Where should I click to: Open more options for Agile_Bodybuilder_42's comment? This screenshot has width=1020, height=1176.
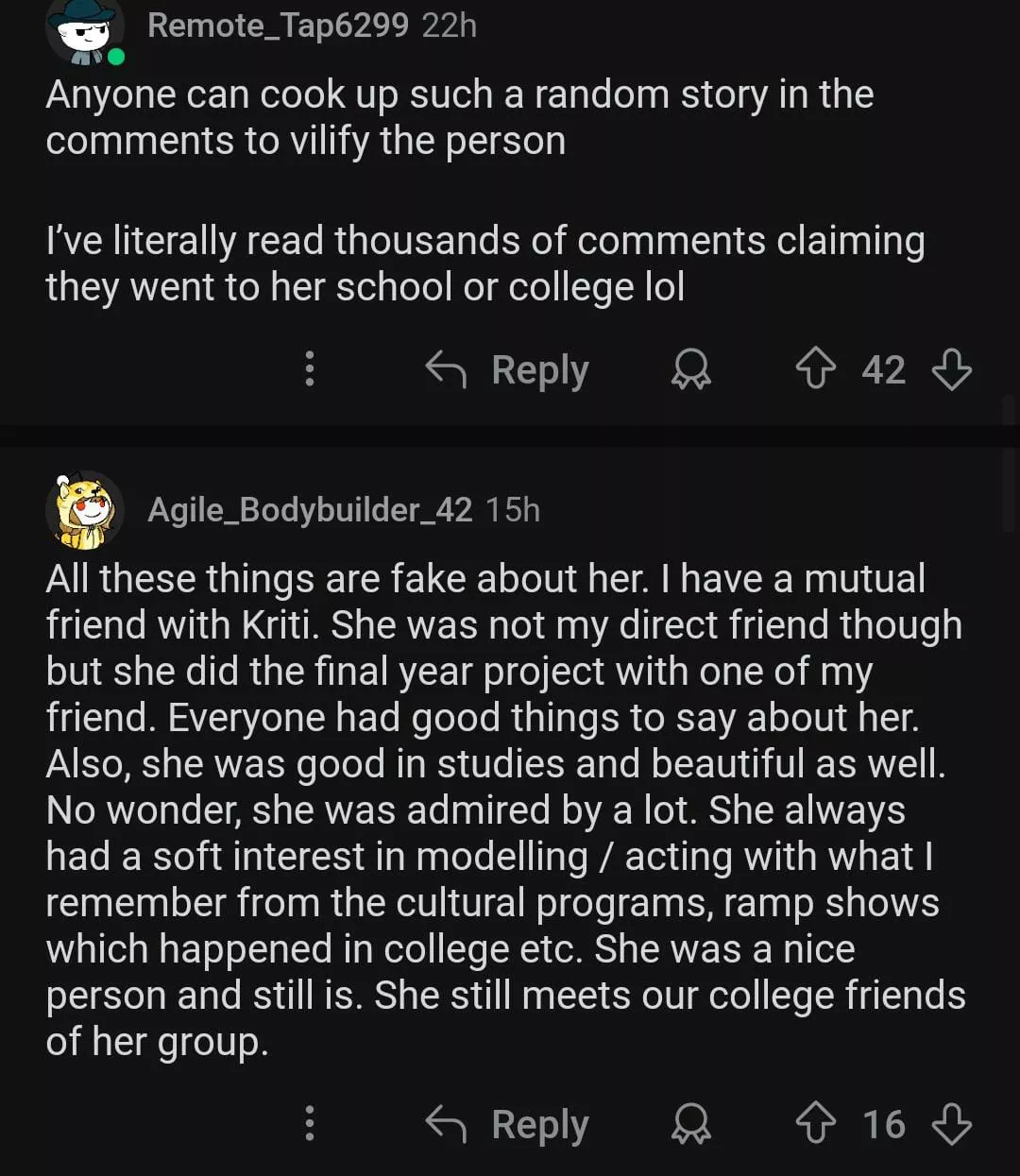click(309, 1124)
